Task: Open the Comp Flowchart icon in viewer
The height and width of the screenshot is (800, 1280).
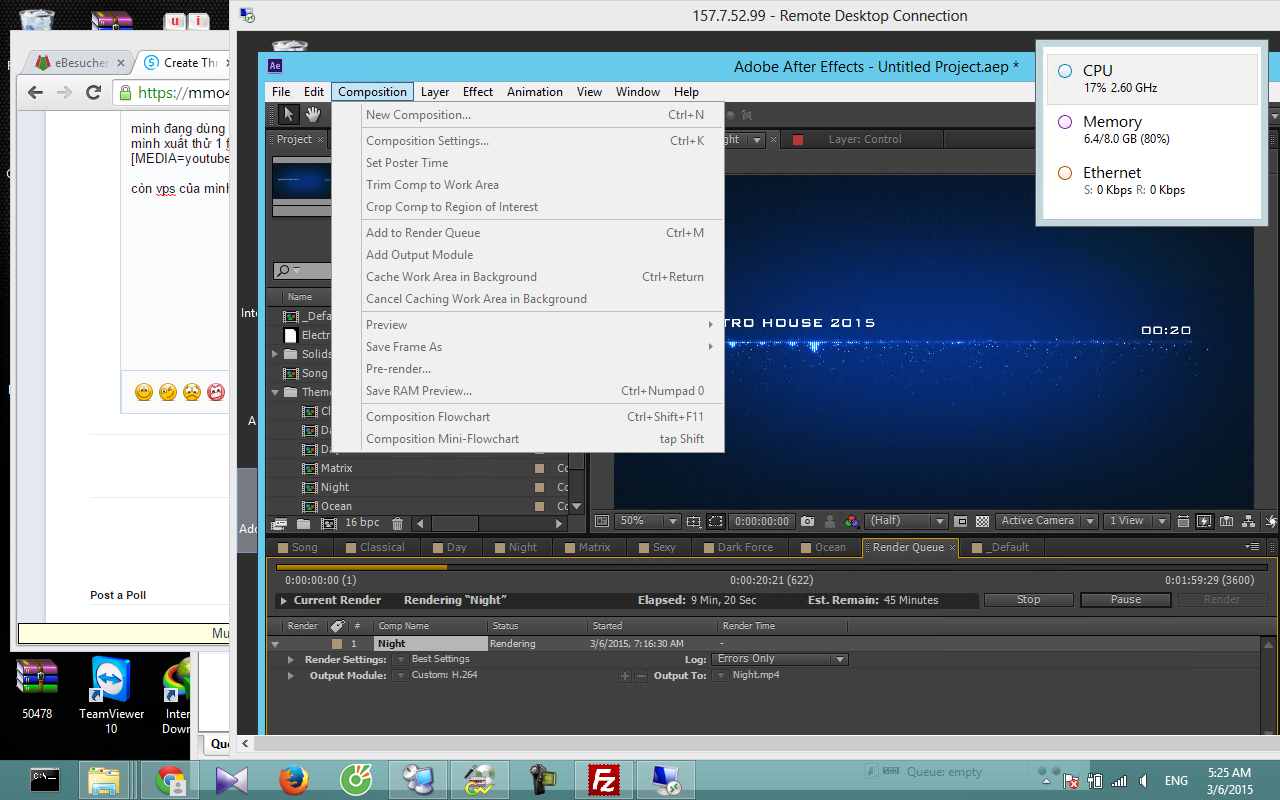Action: pyautogui.click(x=1248, y=521)
